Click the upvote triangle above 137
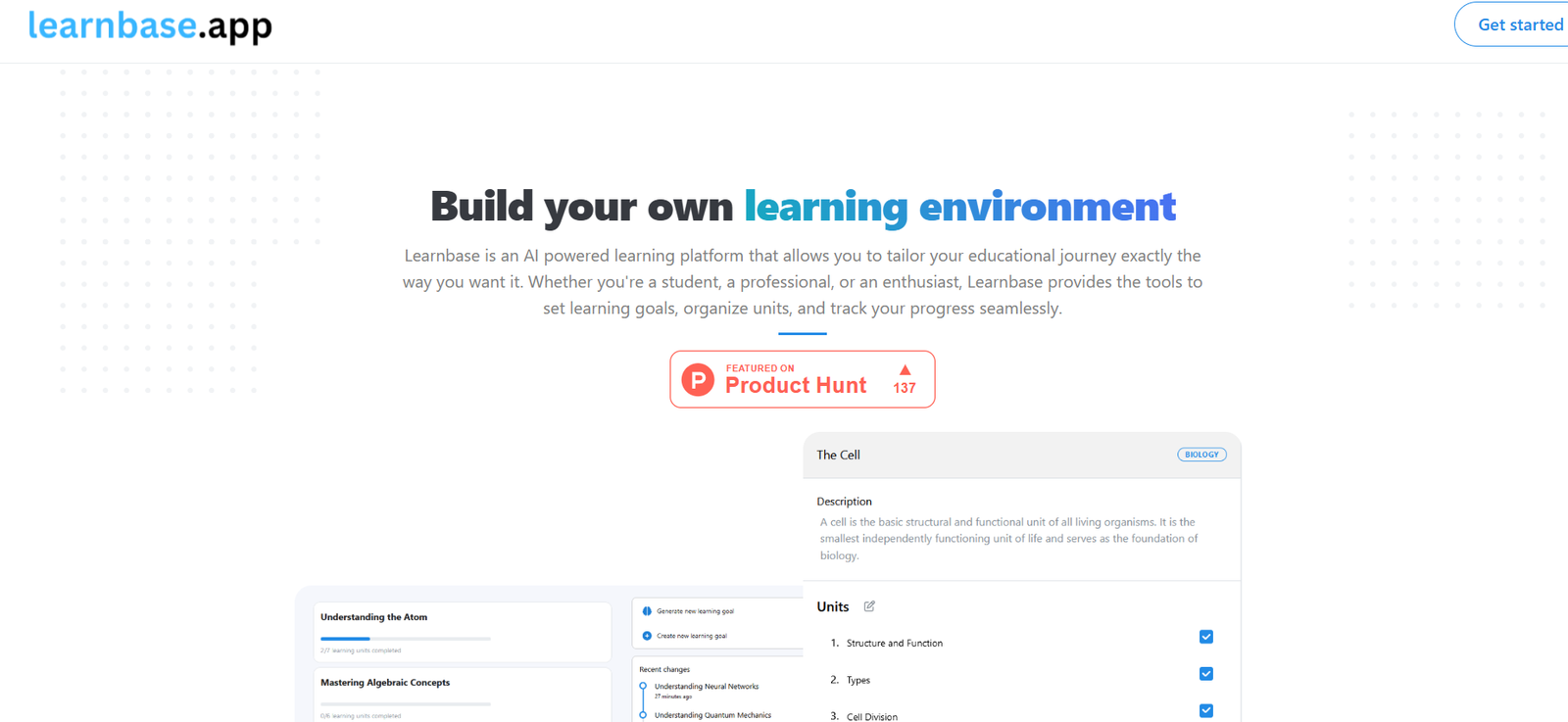 pyautogui.click(x=905, y=370)
